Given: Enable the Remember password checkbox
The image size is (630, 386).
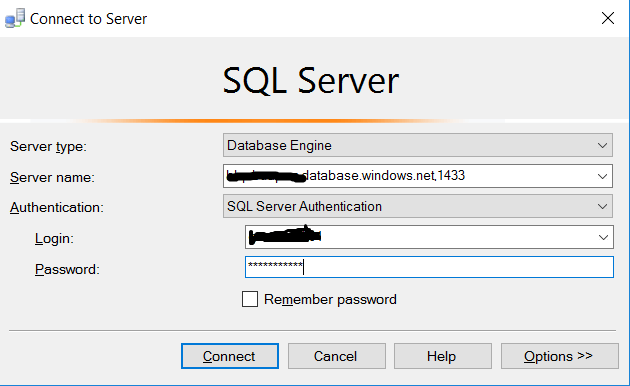Looking at the screenshot, I should pos(250,299).
